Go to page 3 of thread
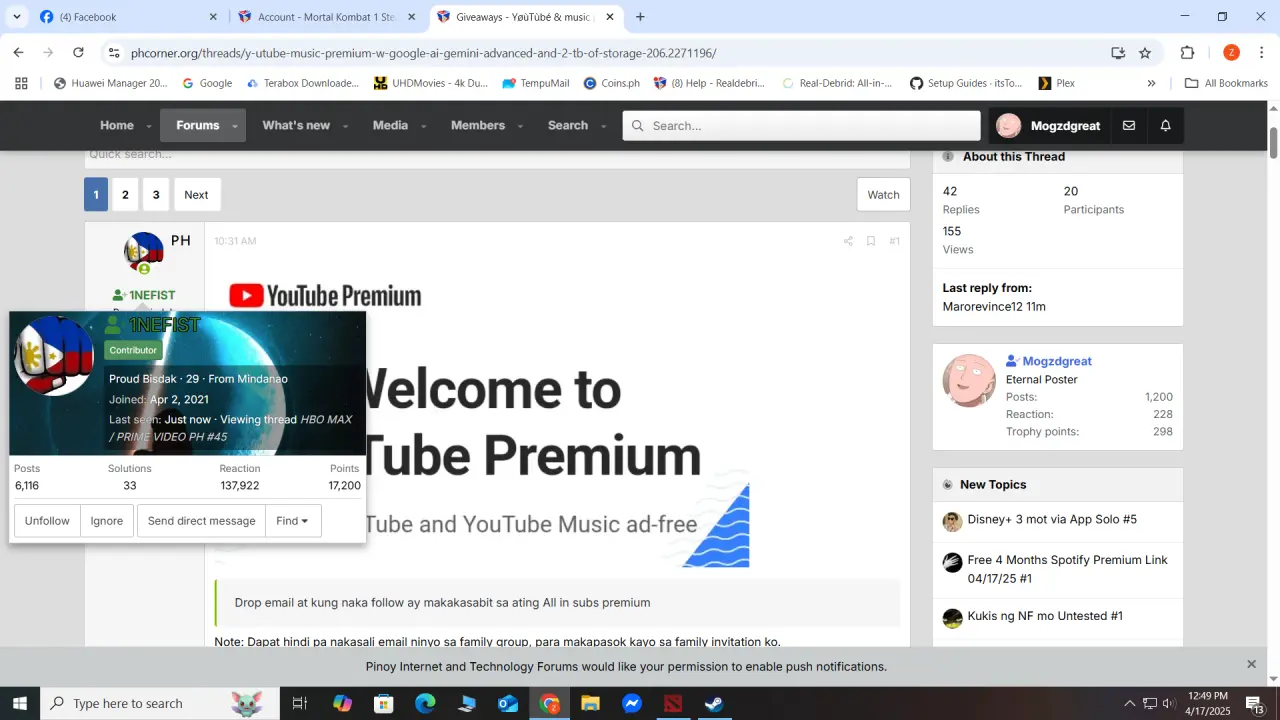 point(156,195)
